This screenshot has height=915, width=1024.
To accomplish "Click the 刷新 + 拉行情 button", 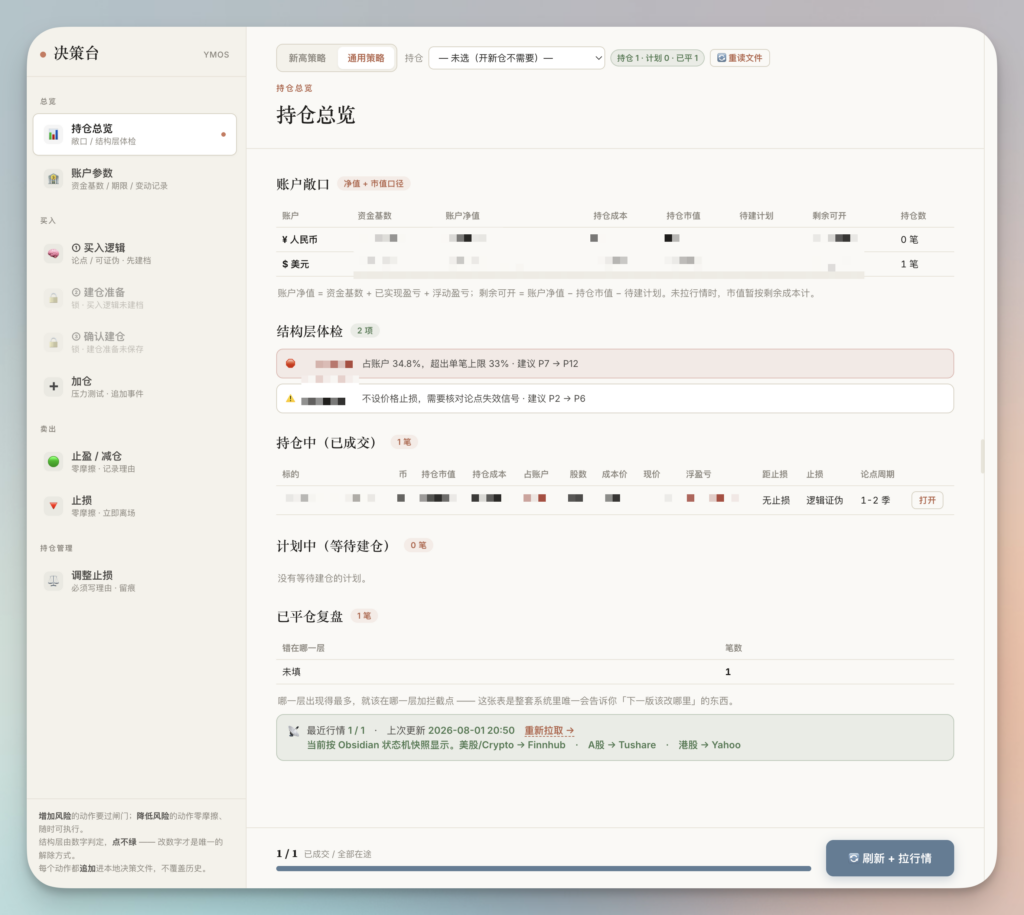I will click(x=889, y=858).
